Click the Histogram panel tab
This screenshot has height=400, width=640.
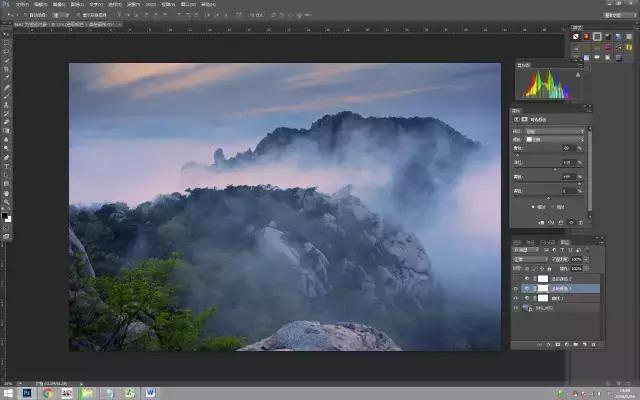524,65
